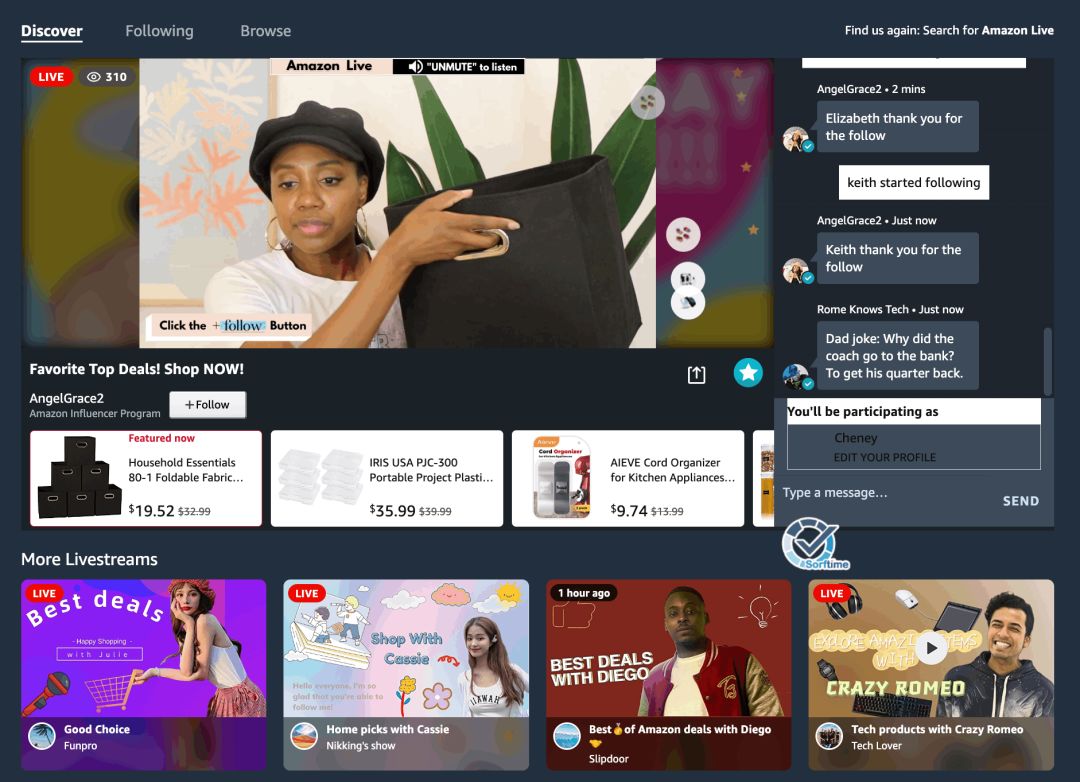Click AngelGrace2 avatar beside Keith thank you message

[x=797, y=271]
